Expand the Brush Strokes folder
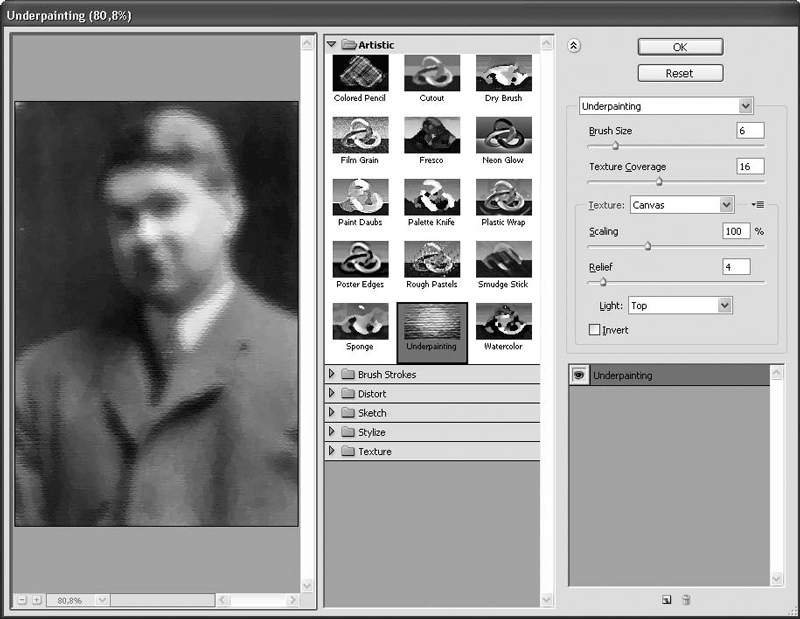The image size is (800, 619). [x=332, y=374]
